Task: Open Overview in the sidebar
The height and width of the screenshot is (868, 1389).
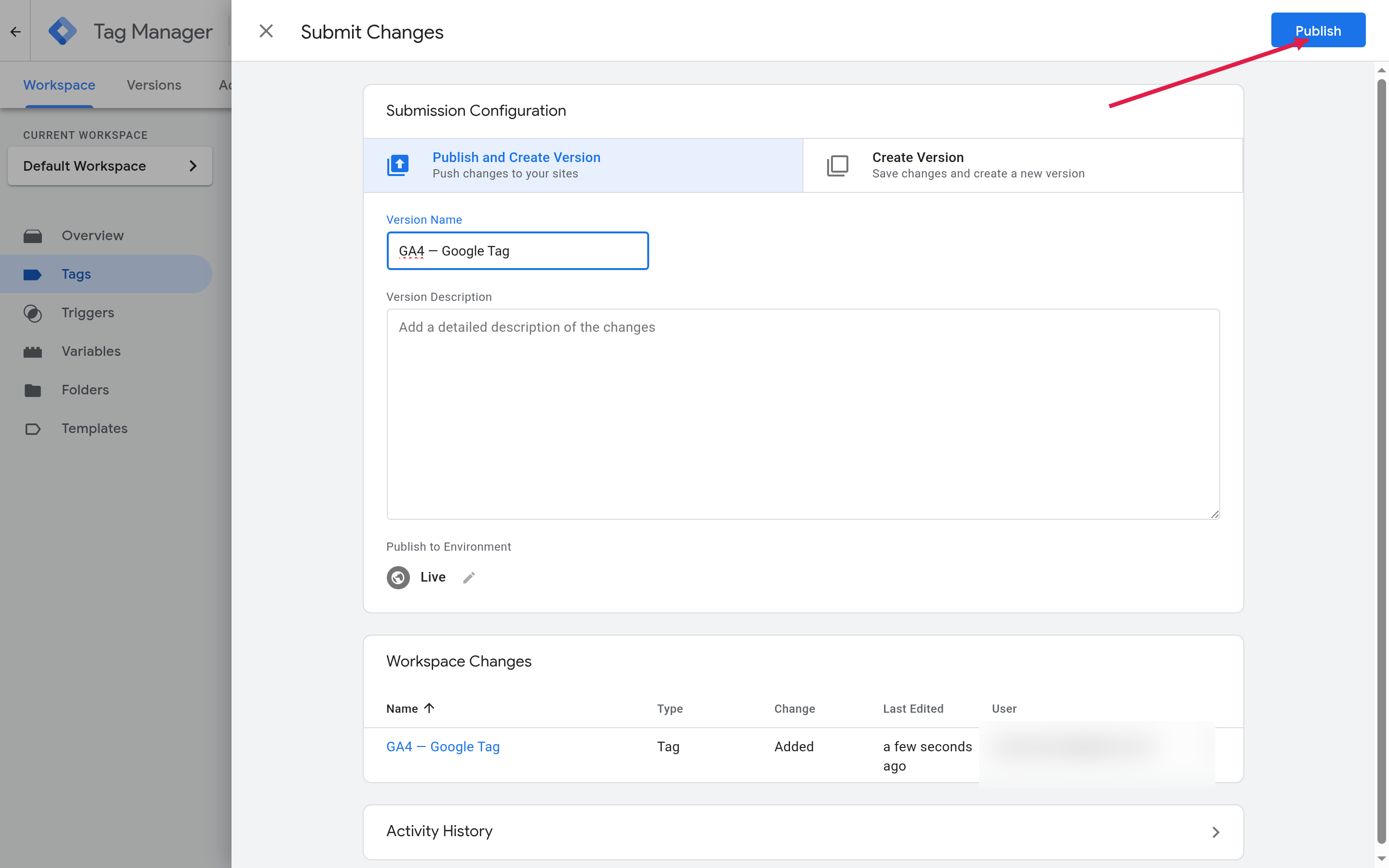Action: pos(93,235)
